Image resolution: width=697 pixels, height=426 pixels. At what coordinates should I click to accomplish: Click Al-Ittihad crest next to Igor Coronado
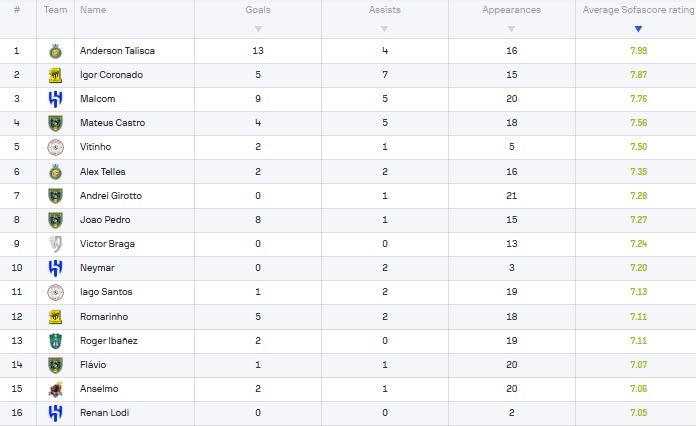point(55,76)
